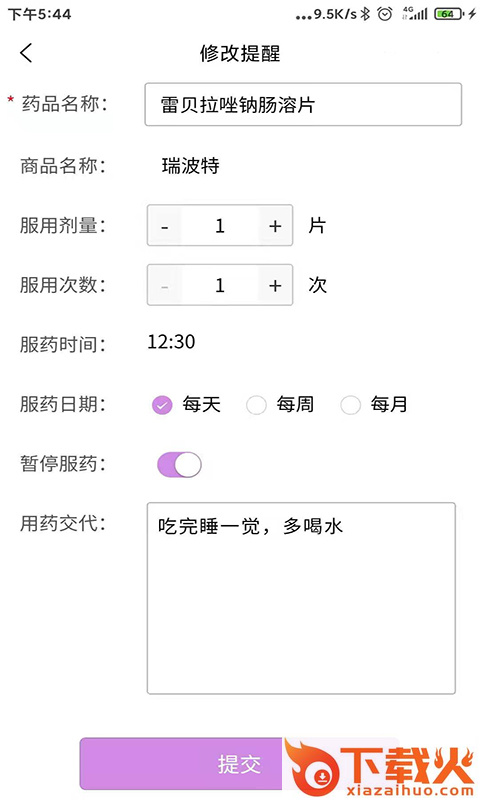Click the 用药交代 notes text area
Screen dimensions: 480x800
301,598
